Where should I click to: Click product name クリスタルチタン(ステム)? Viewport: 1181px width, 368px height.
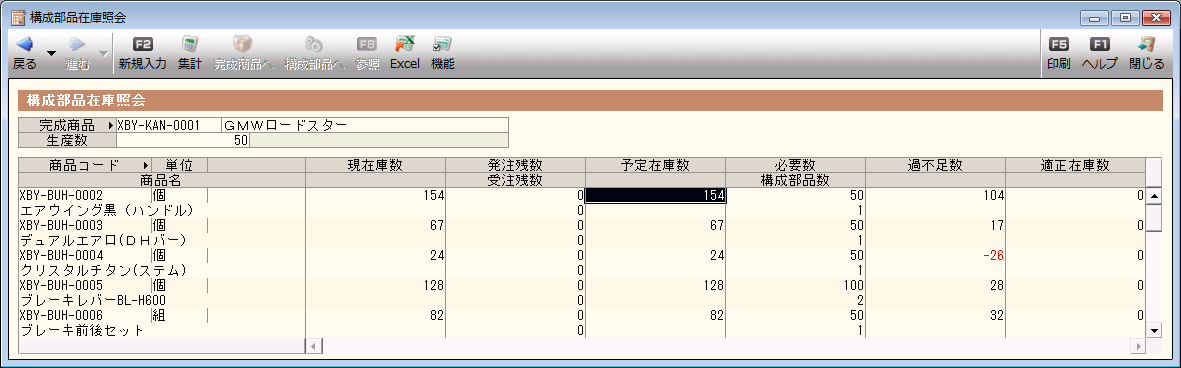(x=103, y=270)
